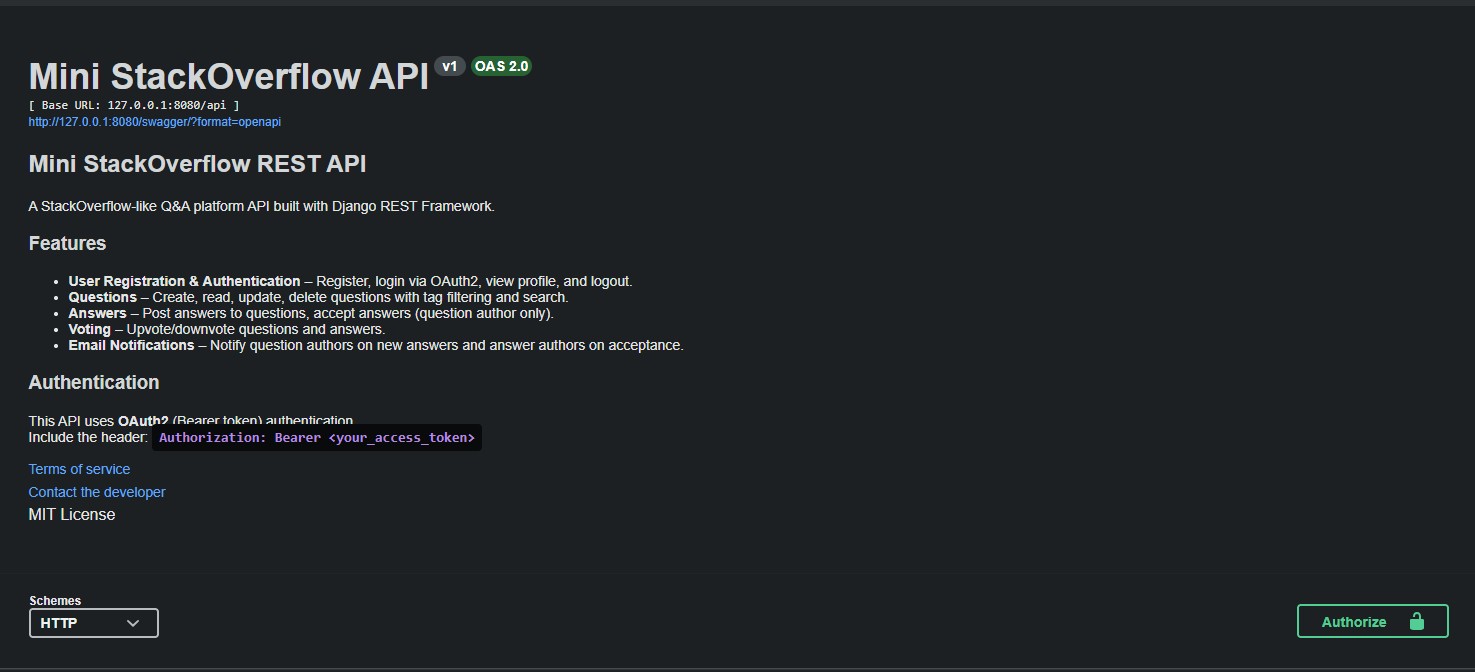Click the Questions feature bullet
Screen dimensions: 1475x672
[318, 297]
